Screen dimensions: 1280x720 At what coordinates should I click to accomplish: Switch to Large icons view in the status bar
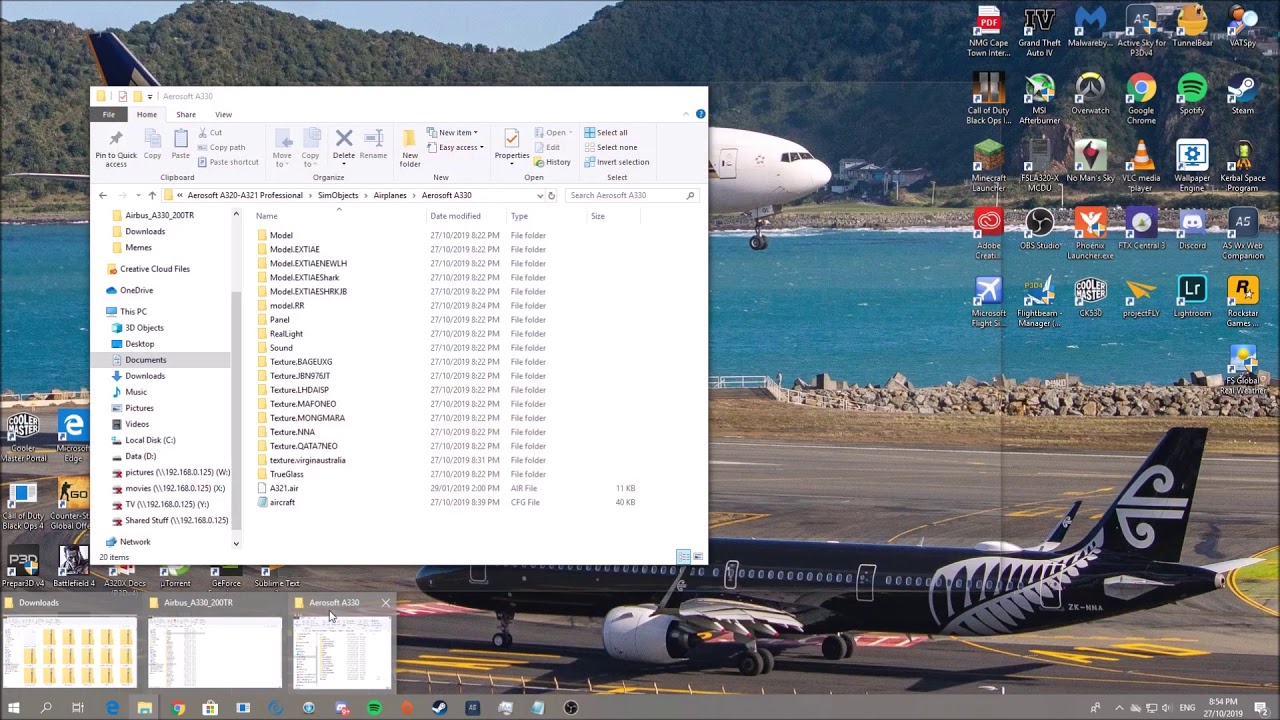point(697,557)
